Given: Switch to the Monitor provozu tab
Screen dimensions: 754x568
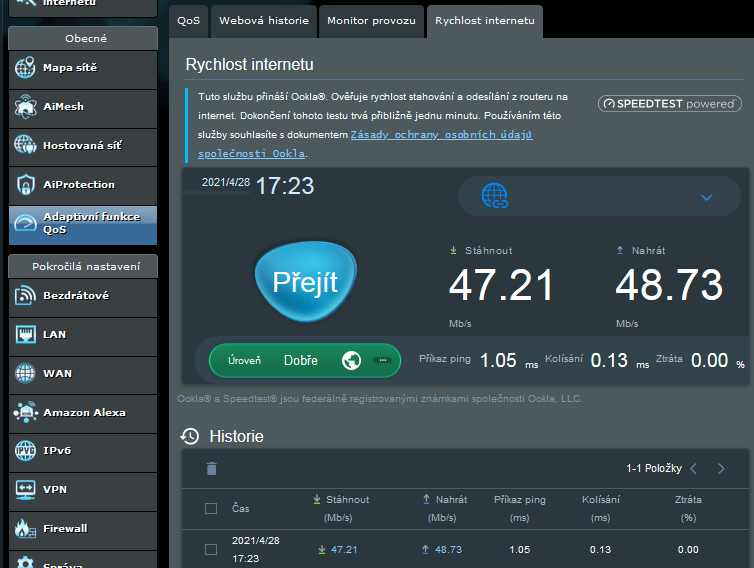Looking at the screenshot, I should [x=370, y=20].
